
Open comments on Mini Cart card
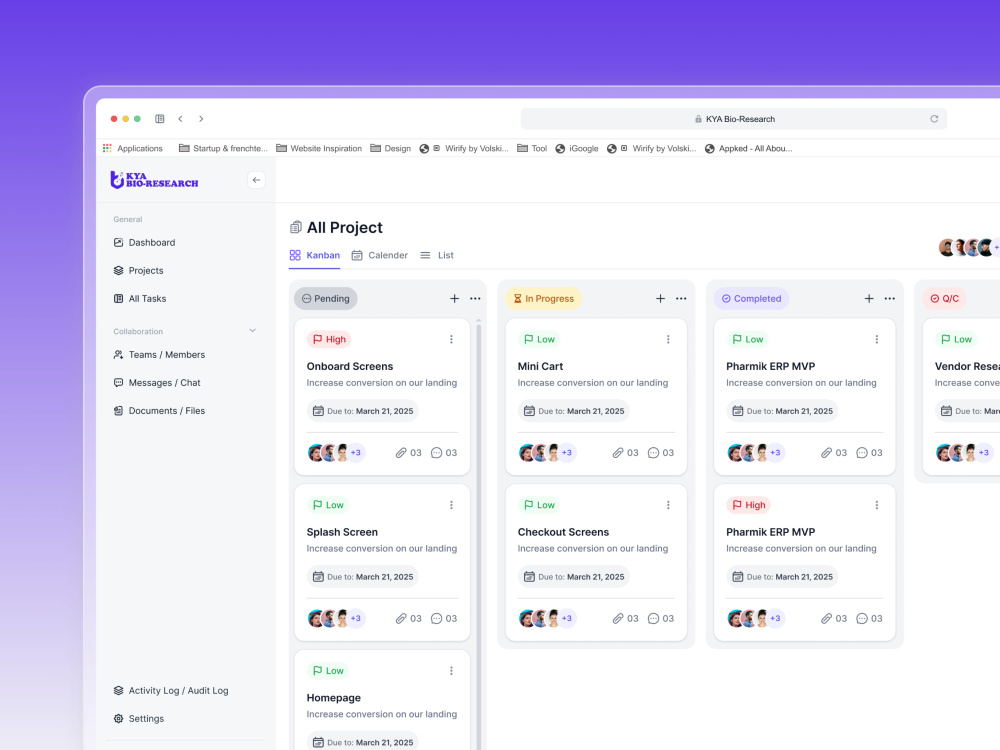(x=661, y=453)
